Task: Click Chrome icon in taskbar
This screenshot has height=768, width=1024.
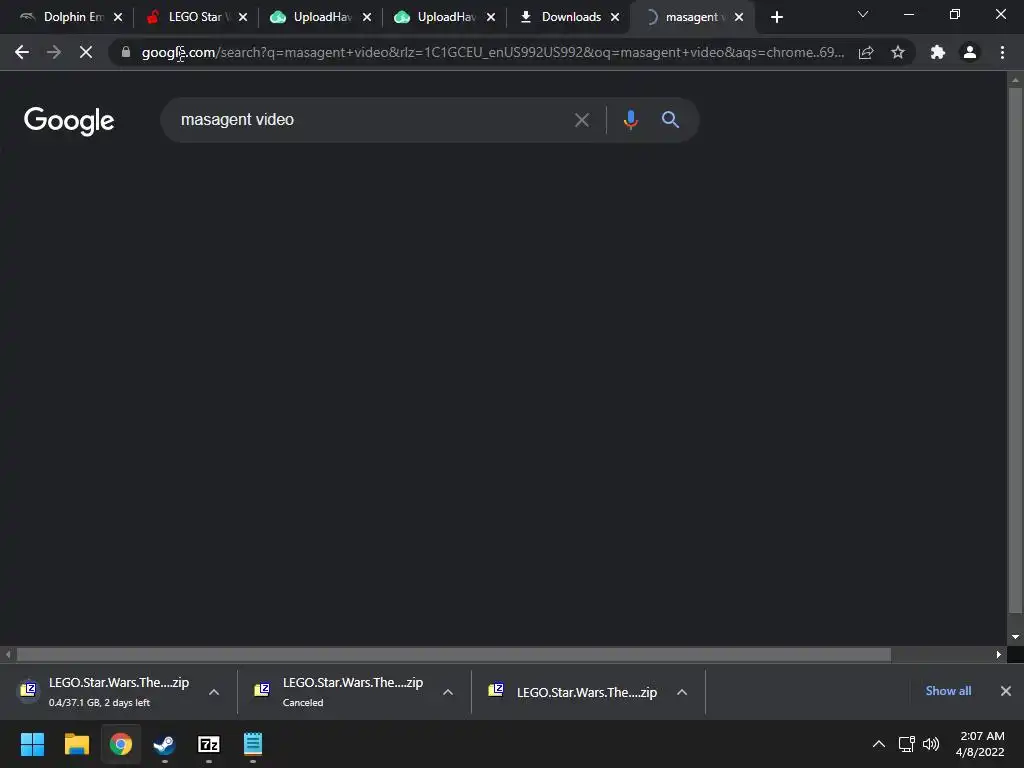Action: (121, 744)
